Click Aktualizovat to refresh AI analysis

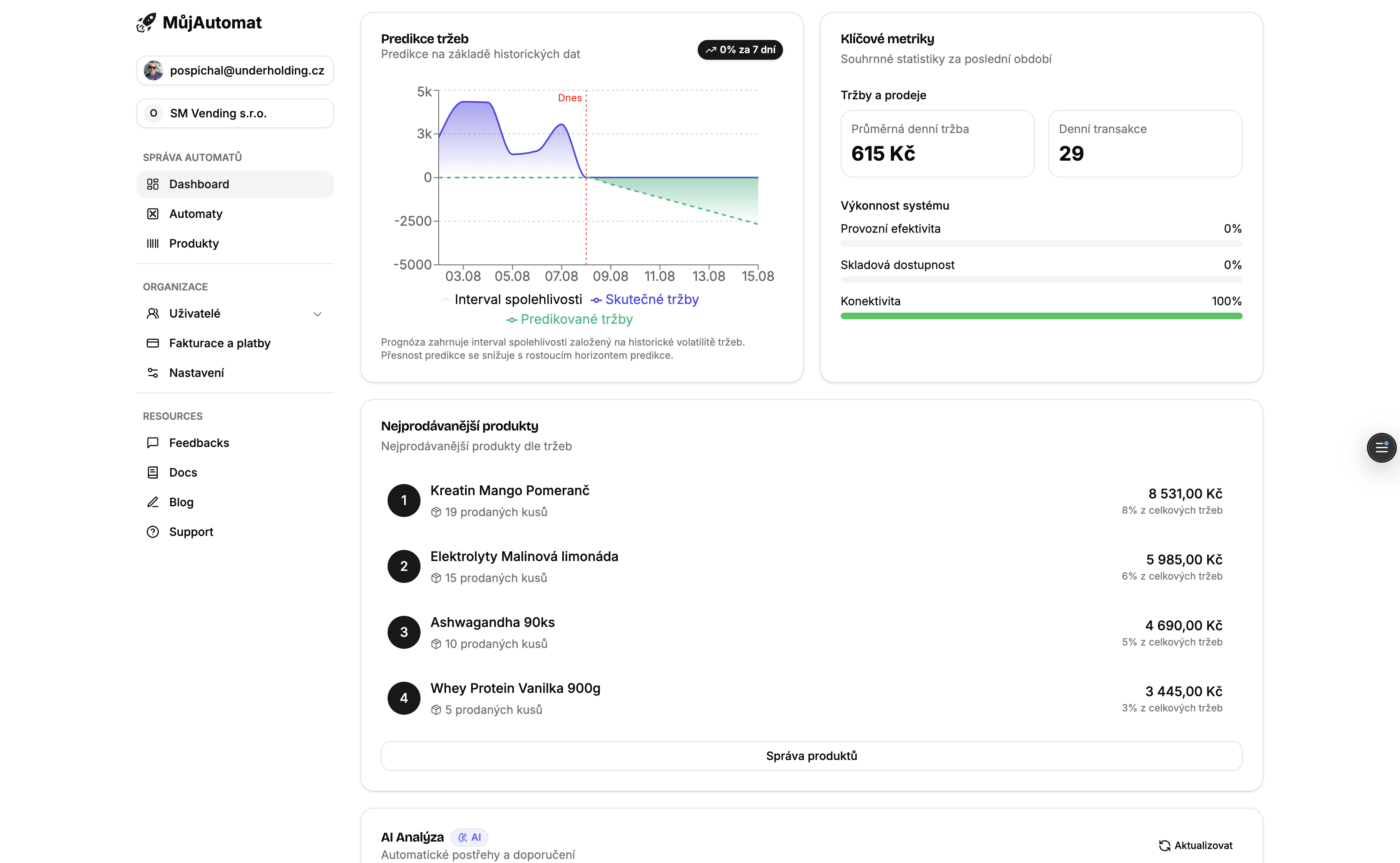(x=1195, y=845)
